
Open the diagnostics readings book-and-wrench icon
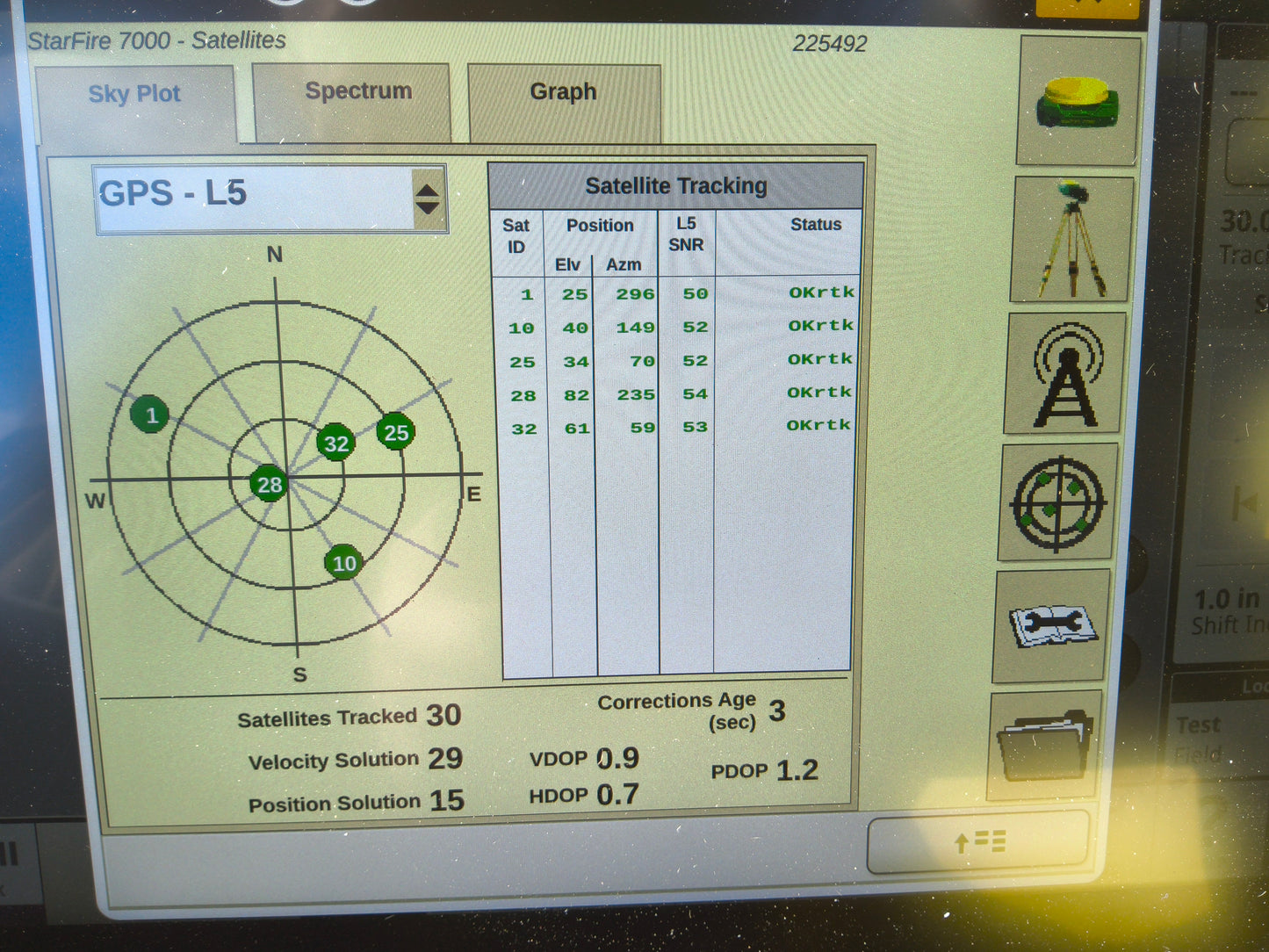(1054, 625)
